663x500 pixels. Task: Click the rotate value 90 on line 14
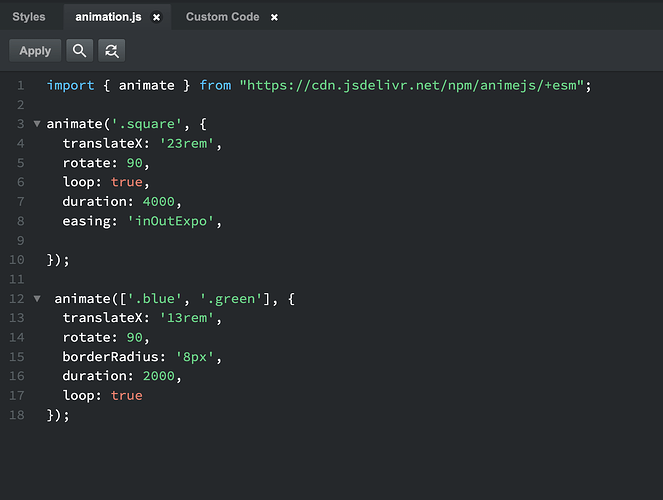[134, 337]
